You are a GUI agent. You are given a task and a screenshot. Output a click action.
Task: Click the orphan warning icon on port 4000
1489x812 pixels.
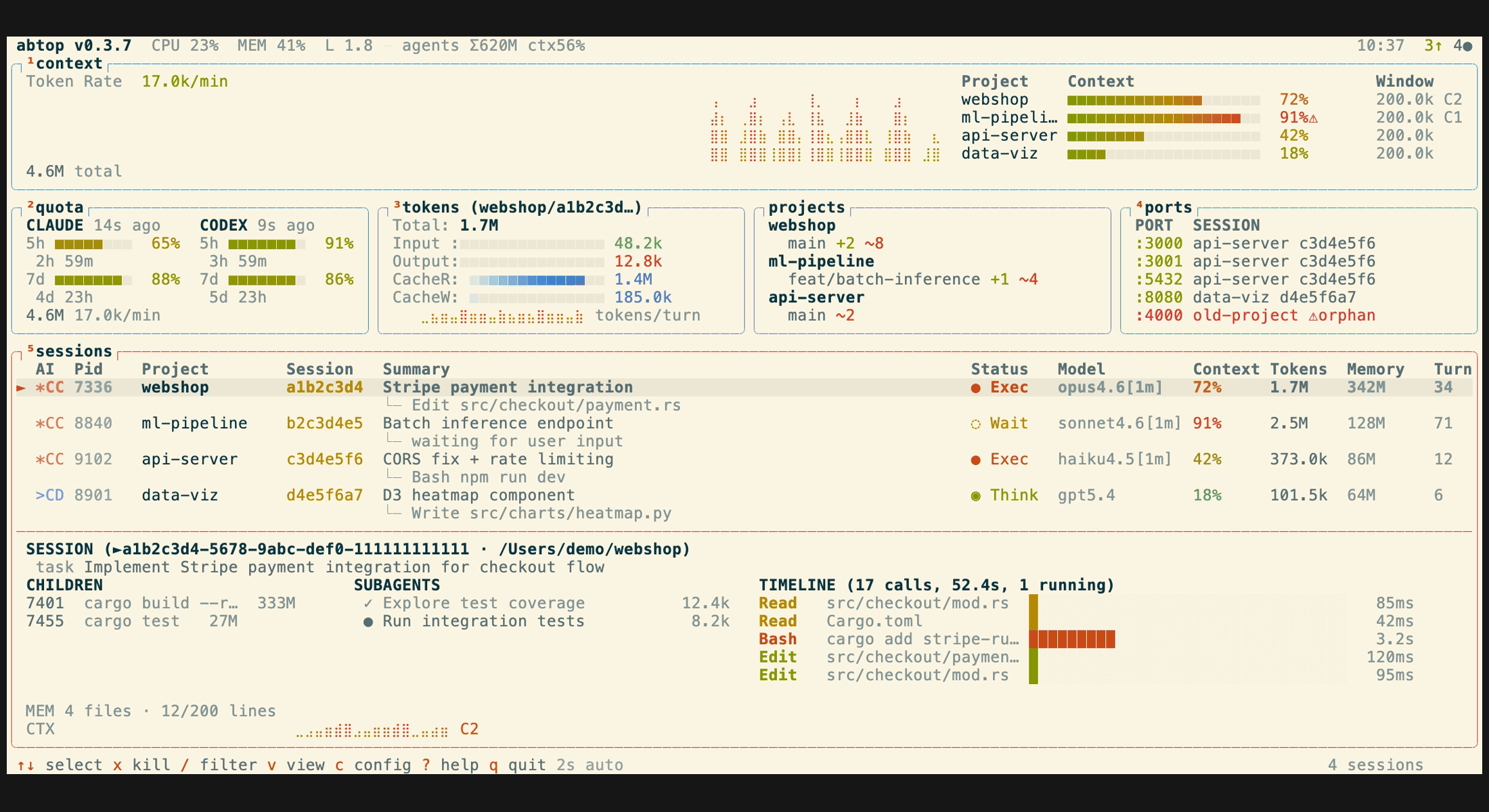[1313, 316]
